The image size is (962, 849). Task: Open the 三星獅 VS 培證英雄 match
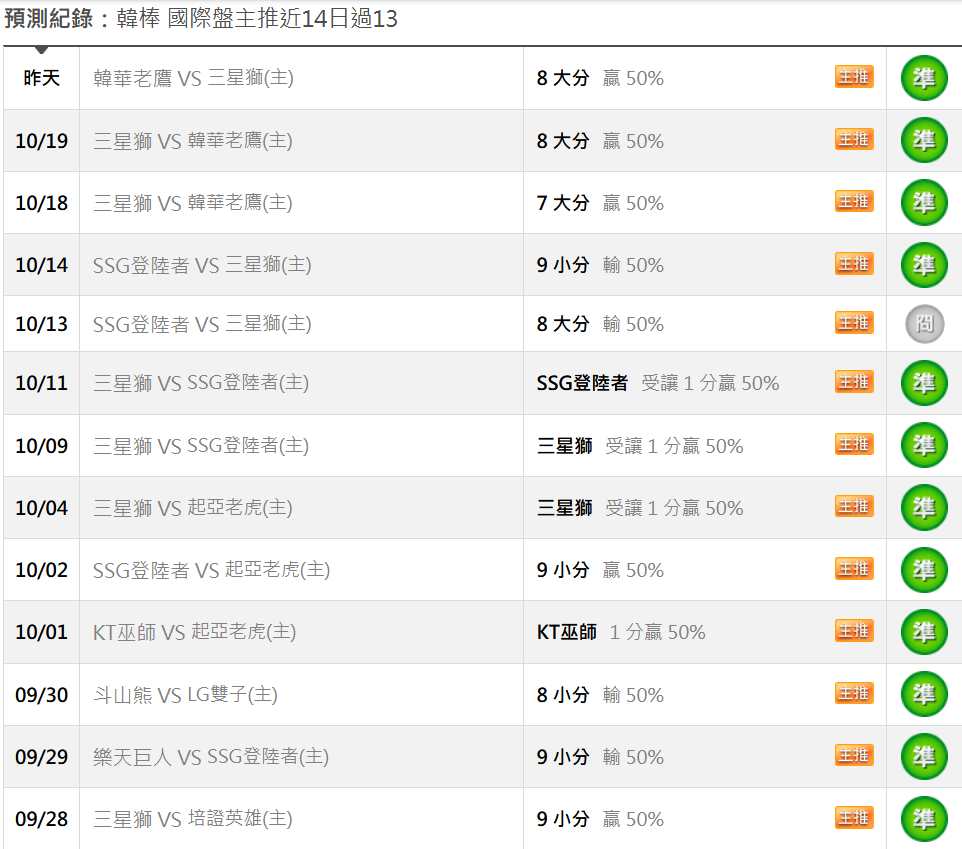point(193,819)
